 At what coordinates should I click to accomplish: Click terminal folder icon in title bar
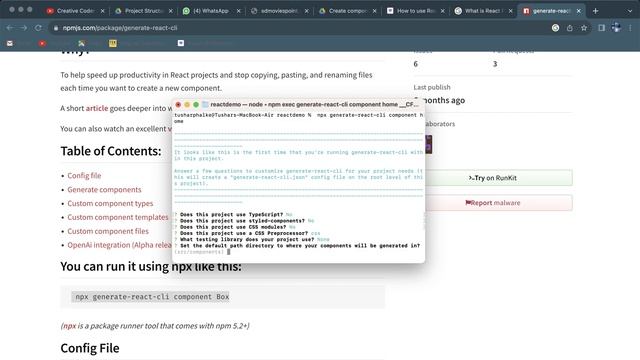coord(205,104)
